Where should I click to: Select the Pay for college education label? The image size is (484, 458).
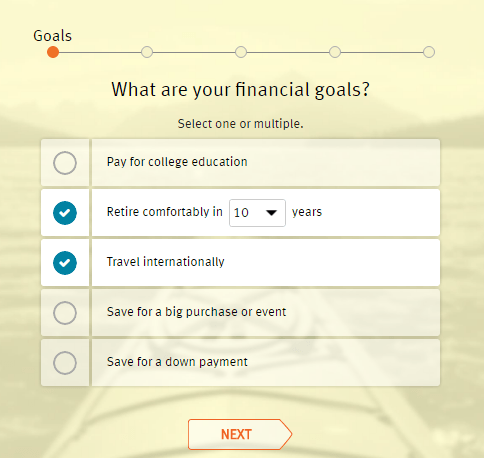[x=177, y=162]
